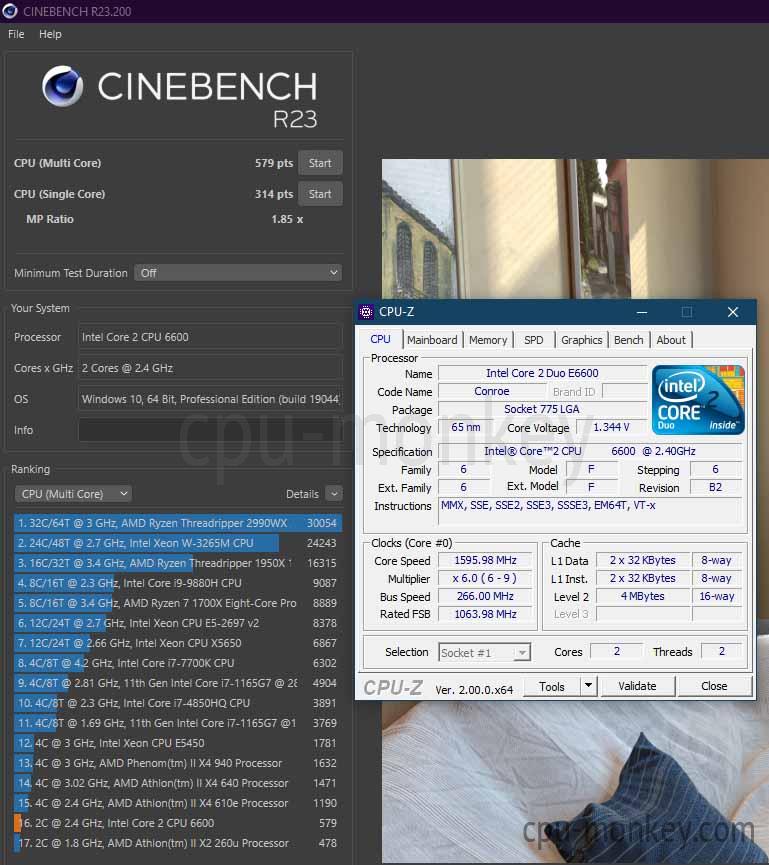The height and width of the screenshot is (865, 769).
Task: Select ranking row Intel Xeon CPU E5-2697 v2
Action: coord(178,623)
